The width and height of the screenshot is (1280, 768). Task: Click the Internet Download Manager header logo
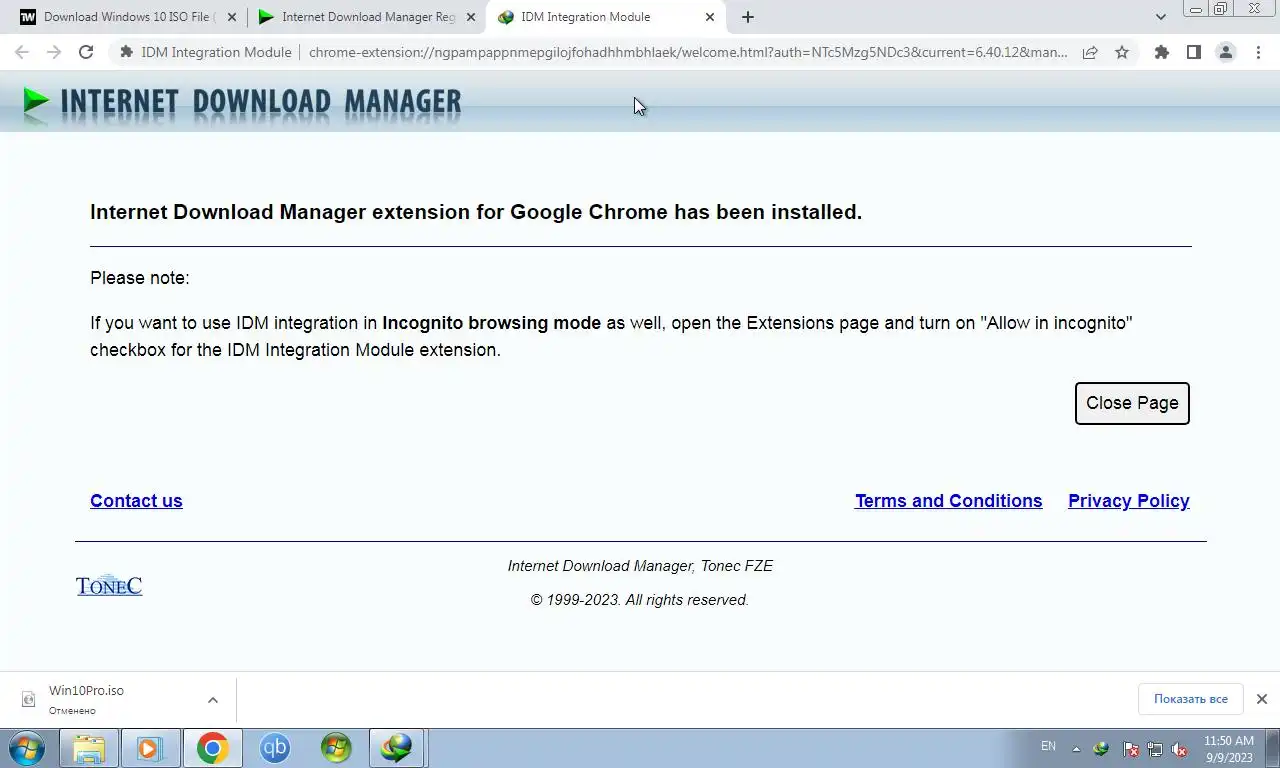click(242, 102)
